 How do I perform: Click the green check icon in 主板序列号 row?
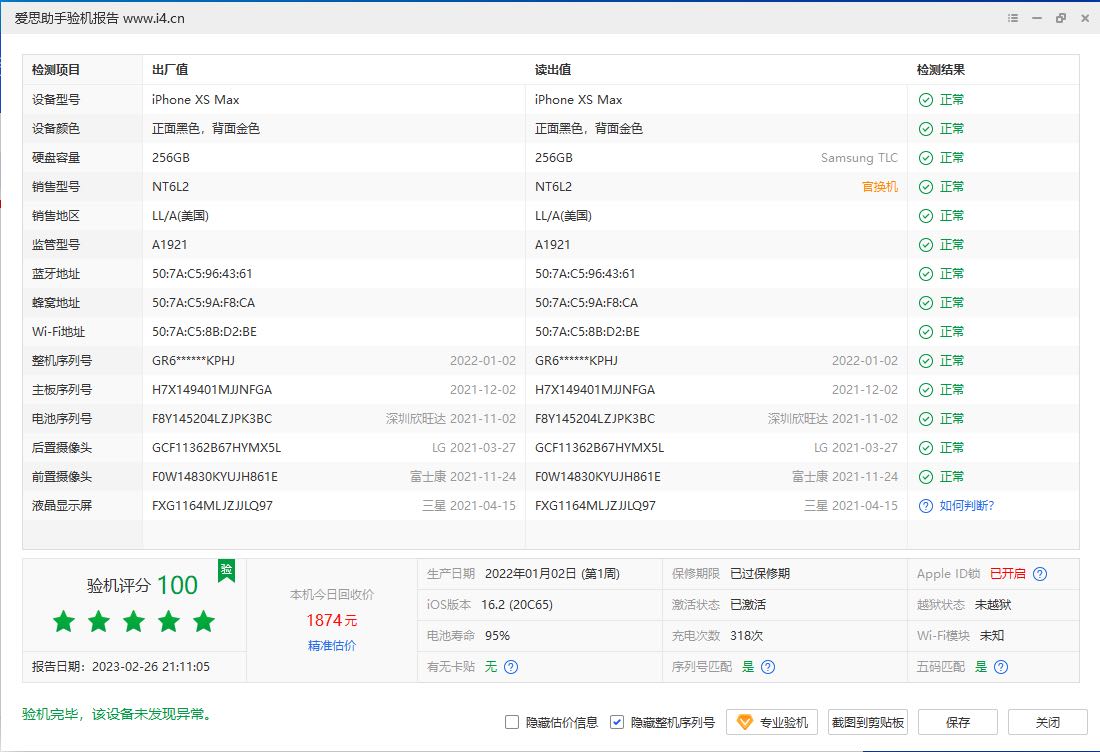(926, 390)
